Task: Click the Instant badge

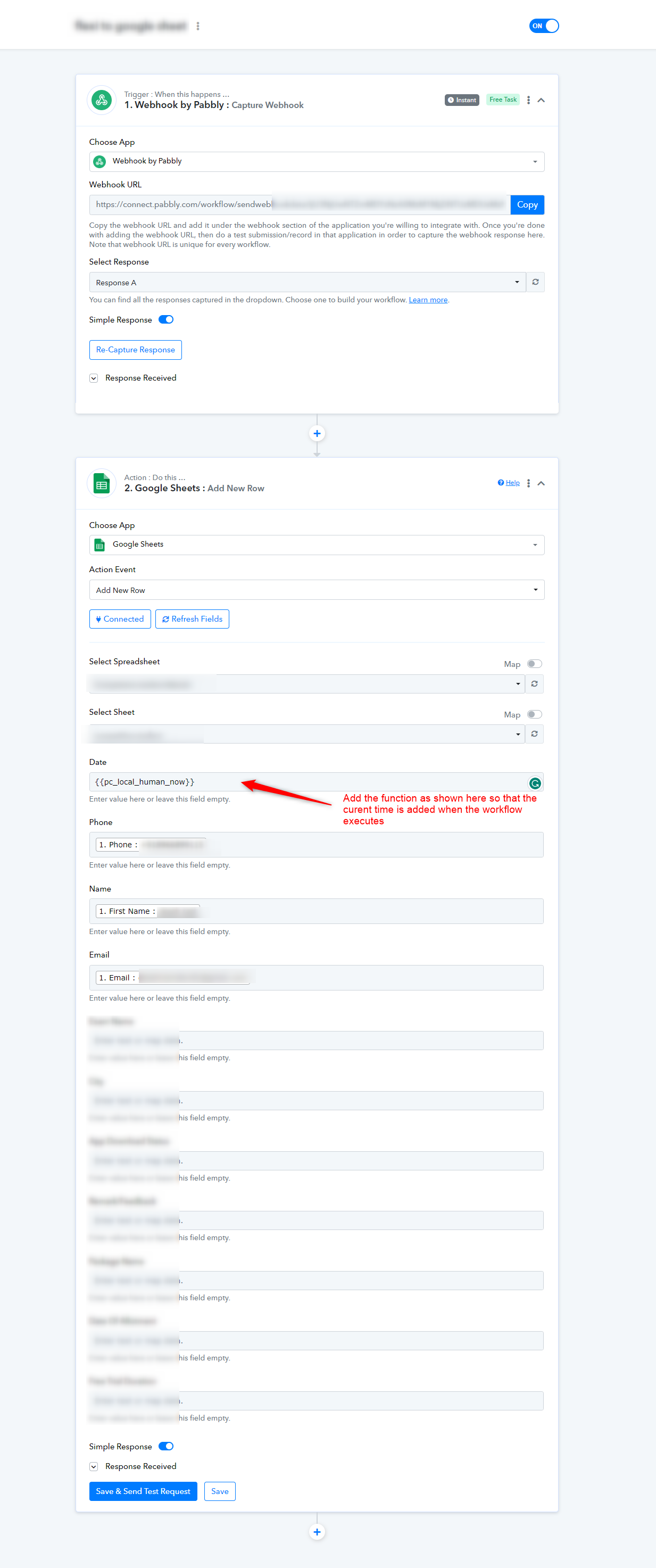Action: [x=462, y=100]
